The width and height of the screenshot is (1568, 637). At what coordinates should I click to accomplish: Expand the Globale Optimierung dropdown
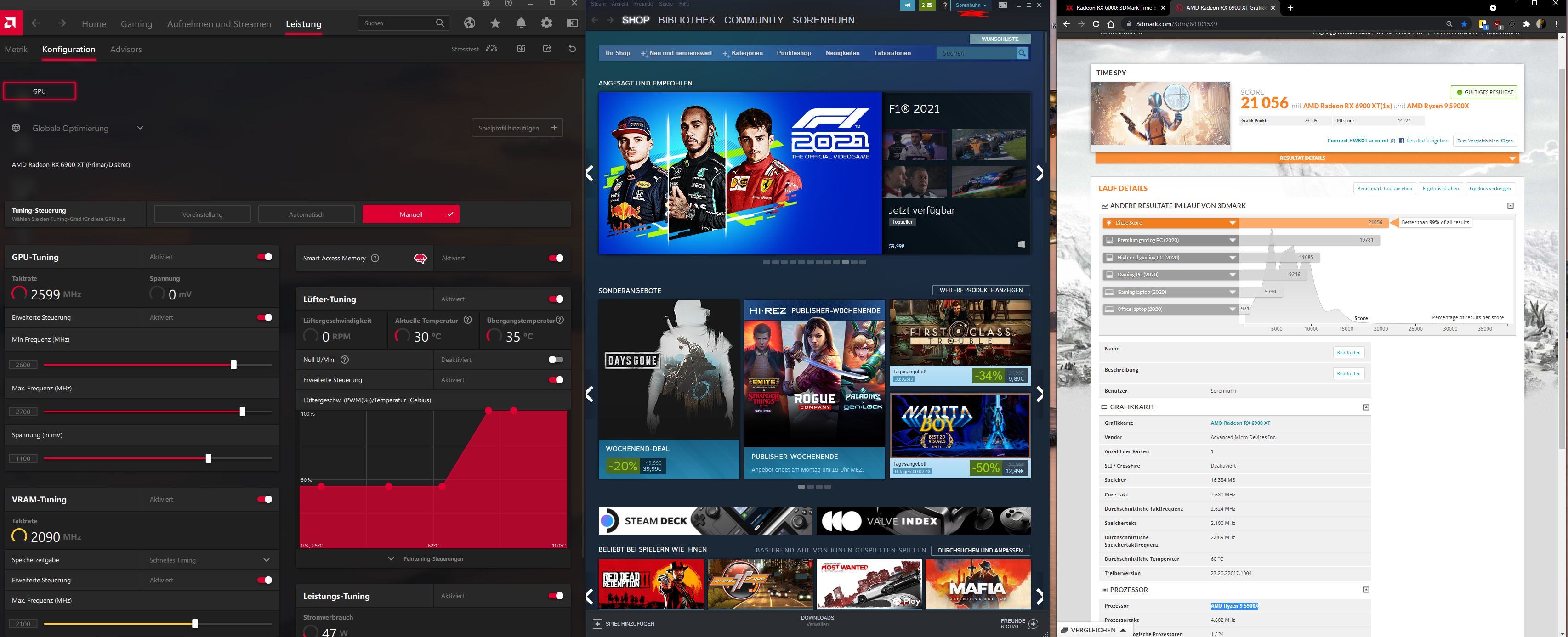pyautogui.click(x=139, y=128)
